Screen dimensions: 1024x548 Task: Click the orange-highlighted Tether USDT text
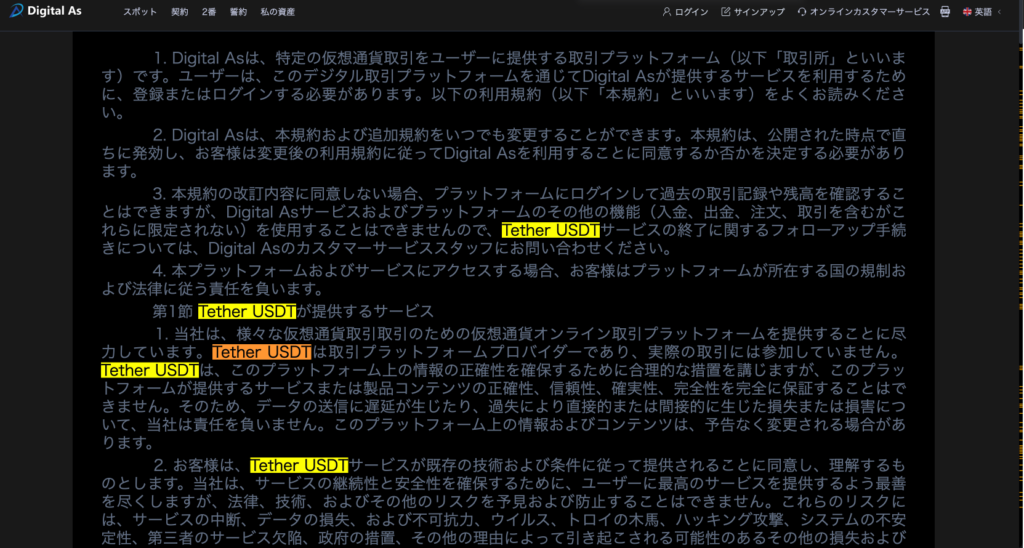tap(262, 353)
